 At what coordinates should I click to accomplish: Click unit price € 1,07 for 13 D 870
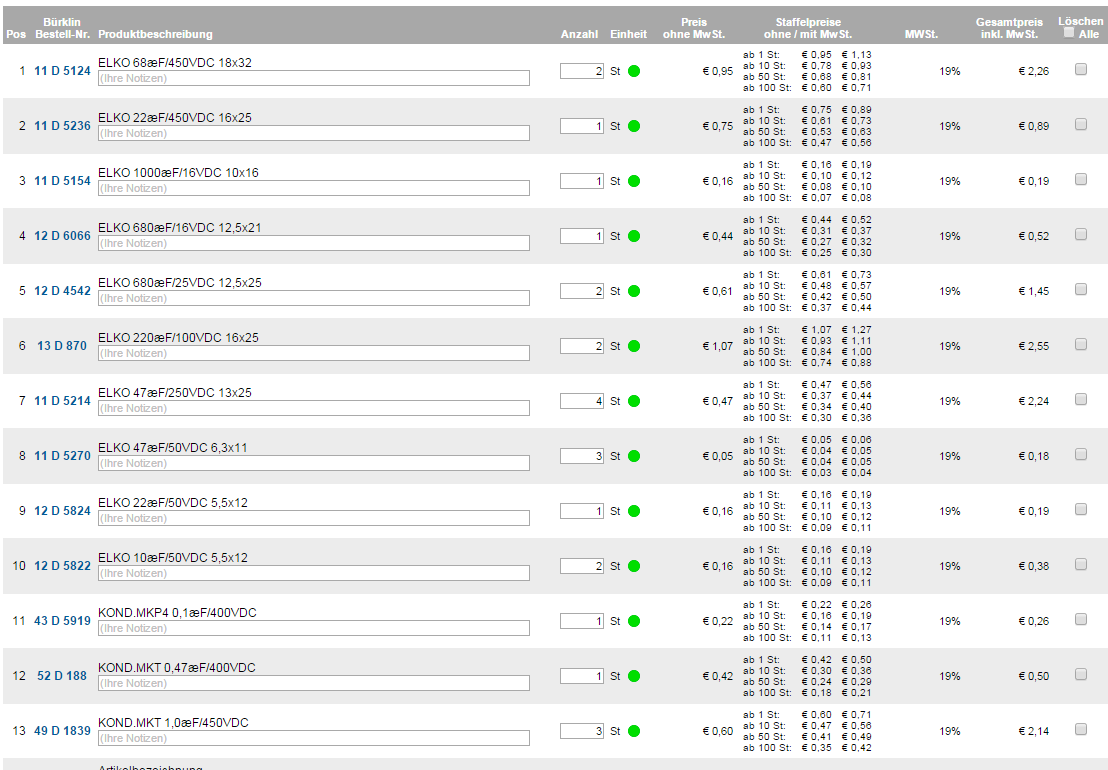[717, 346]
